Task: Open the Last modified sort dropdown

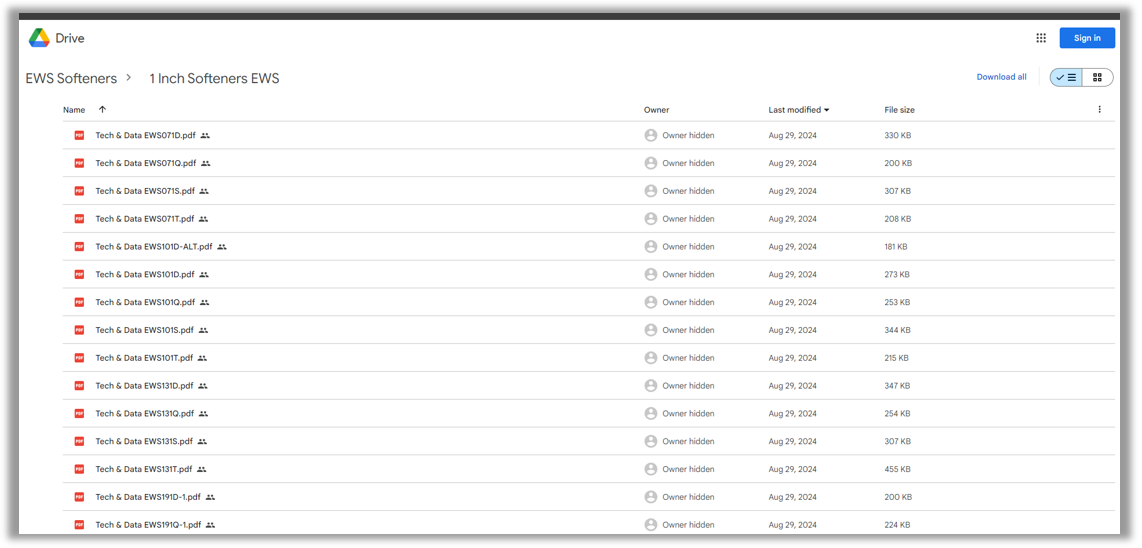Action: click(x=798, y=110)
